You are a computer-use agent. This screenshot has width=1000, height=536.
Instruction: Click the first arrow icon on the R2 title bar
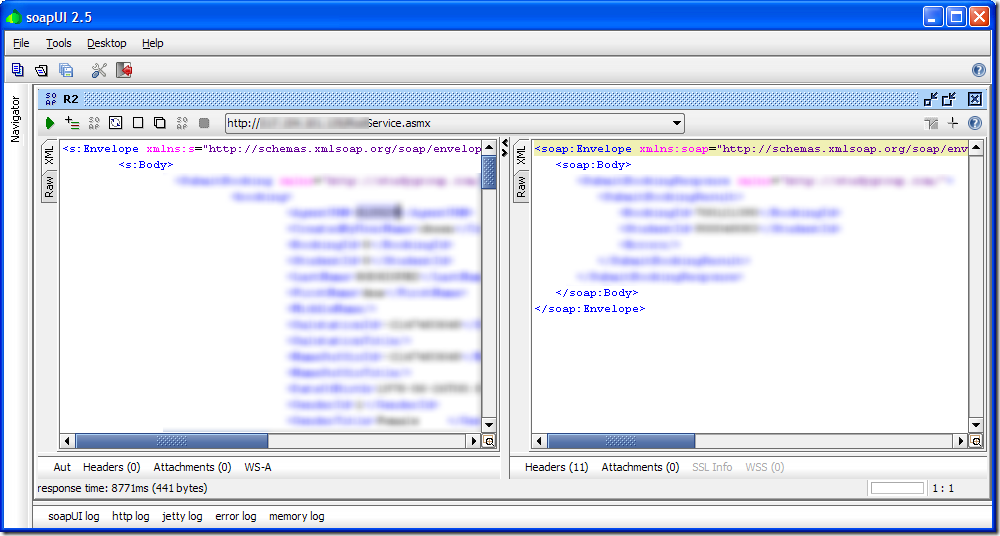click(x=930, y=99)
